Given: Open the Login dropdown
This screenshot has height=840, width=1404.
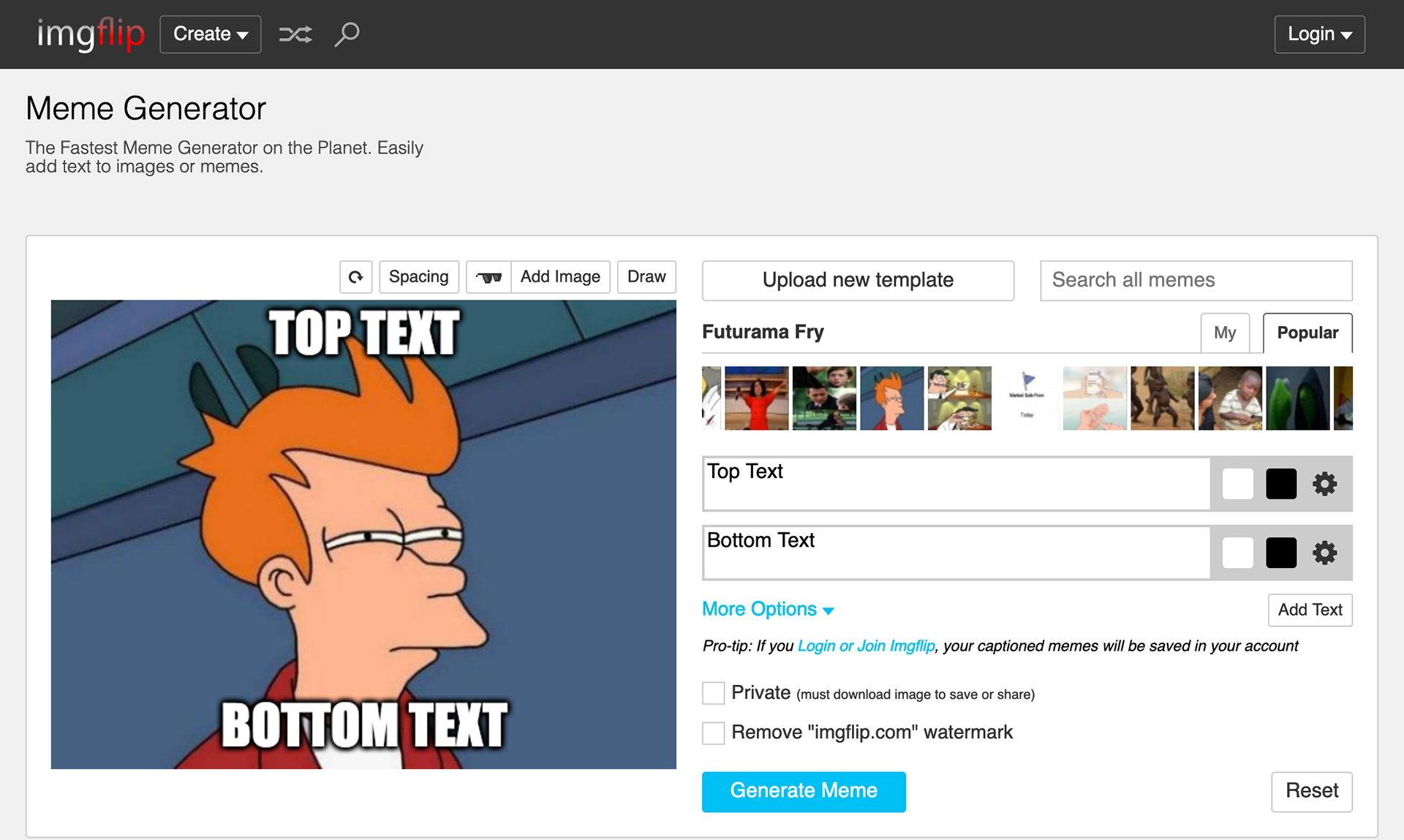Looking at the screenshot, I should pyautogui.click(x=1319, y=34).
